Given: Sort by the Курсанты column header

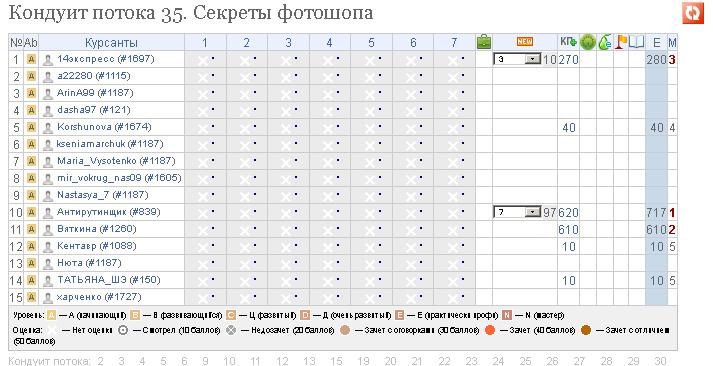Looking at the screenshot, I should [x=111, y=43].
